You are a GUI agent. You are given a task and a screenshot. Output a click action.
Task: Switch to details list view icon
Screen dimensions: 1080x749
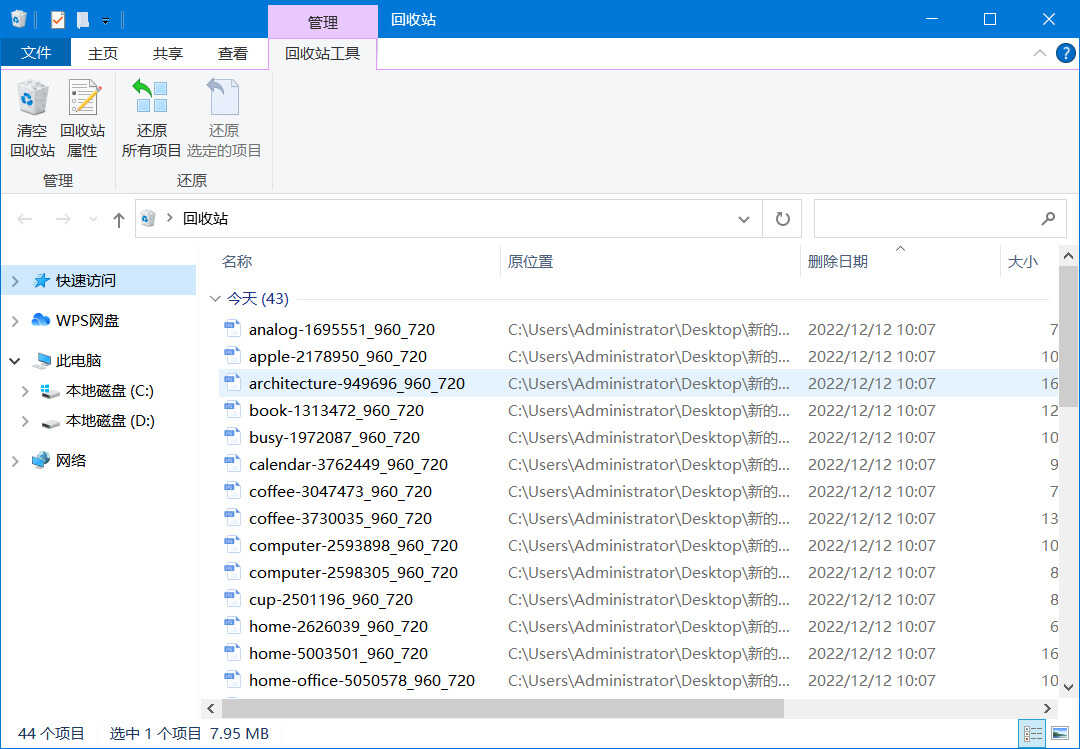tap(1031, 734)
